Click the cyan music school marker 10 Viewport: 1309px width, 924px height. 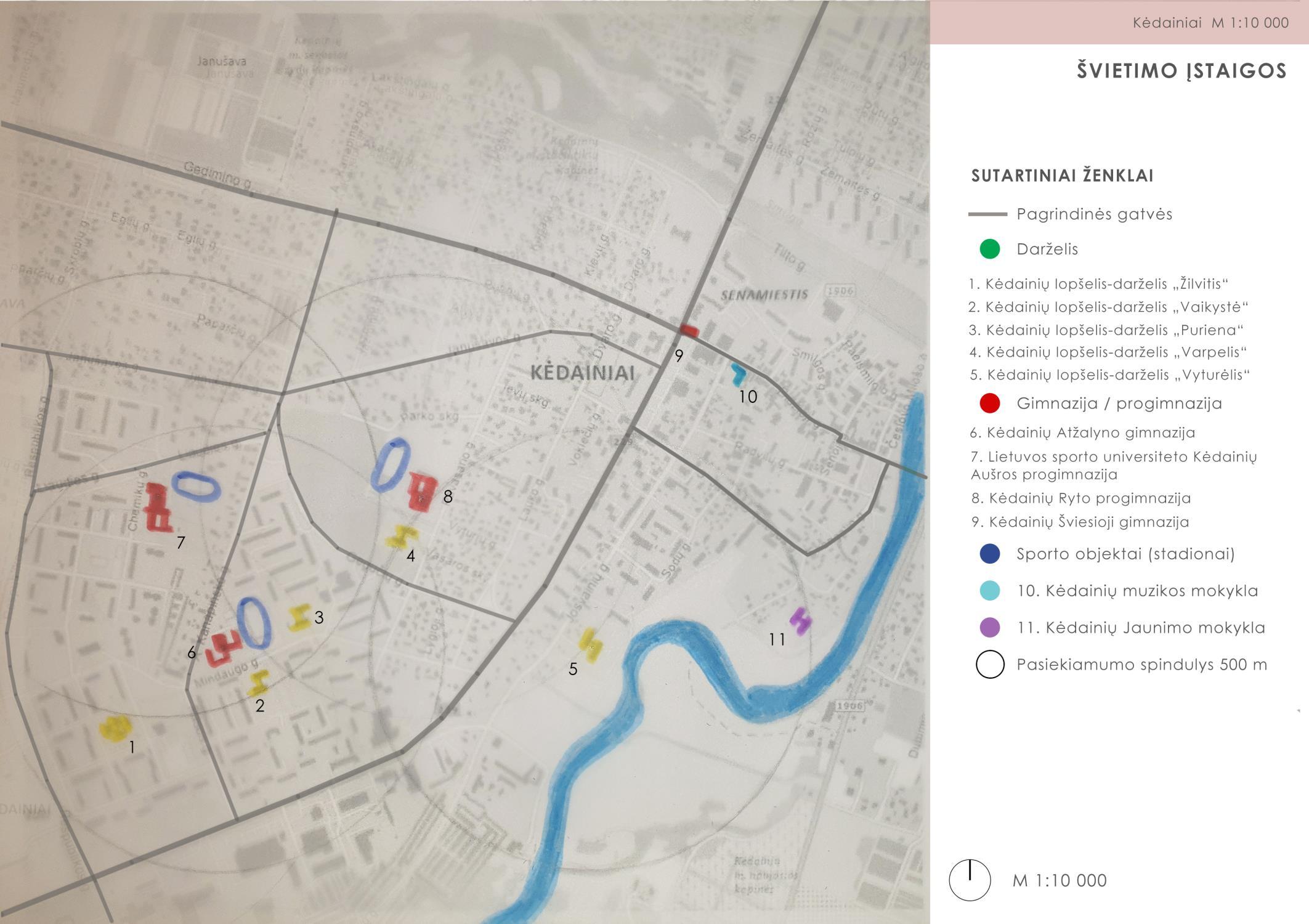point(738,373)
